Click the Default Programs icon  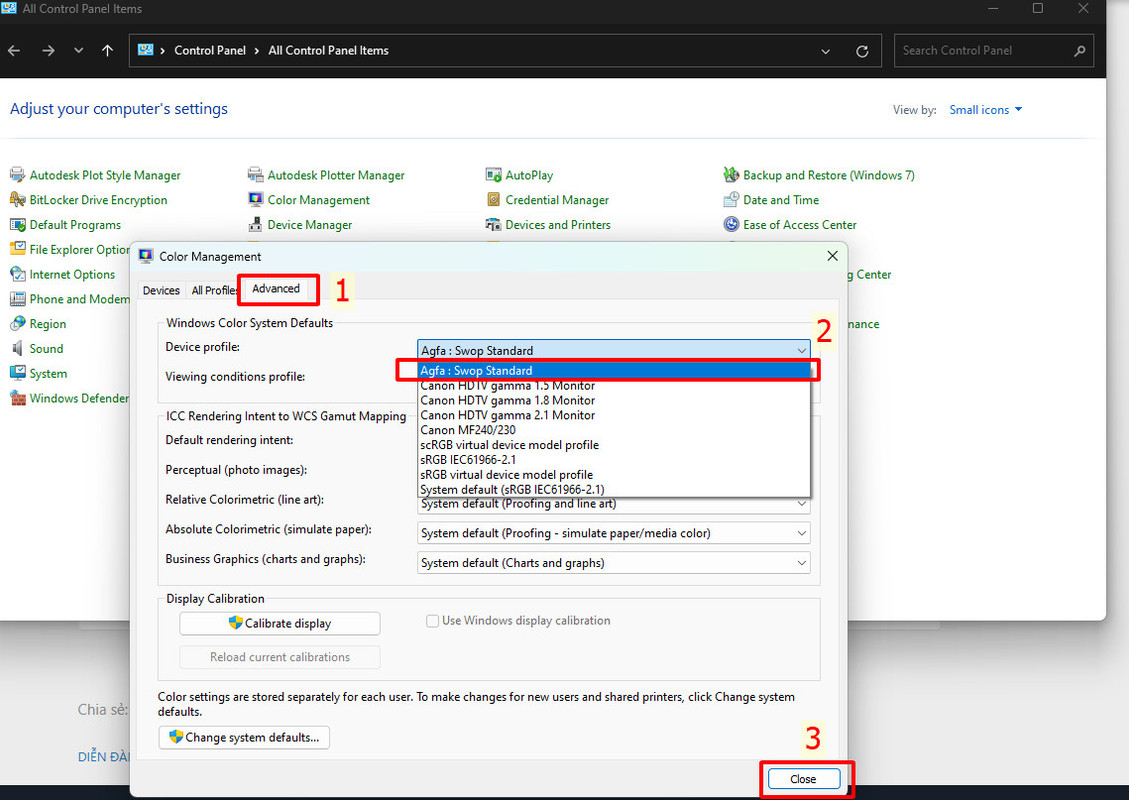click(17, 225)
